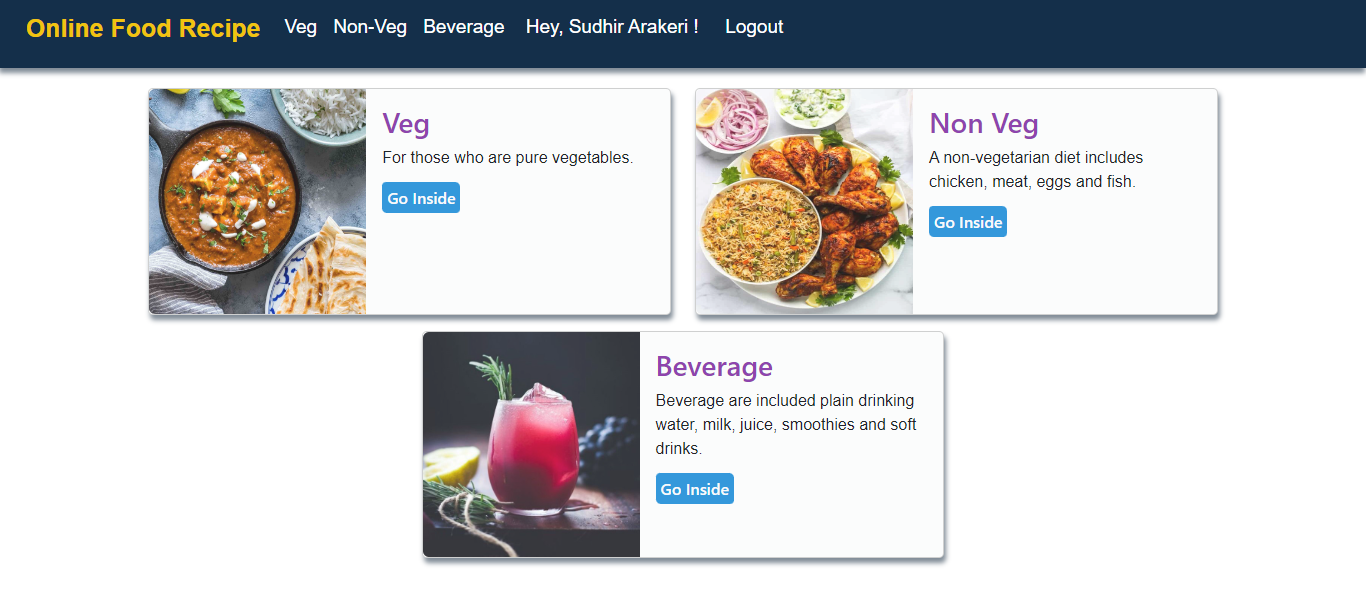Click the curry dish photo on Veg card
The width and height of the screenshot is (1366, 607).
(257, 200)
